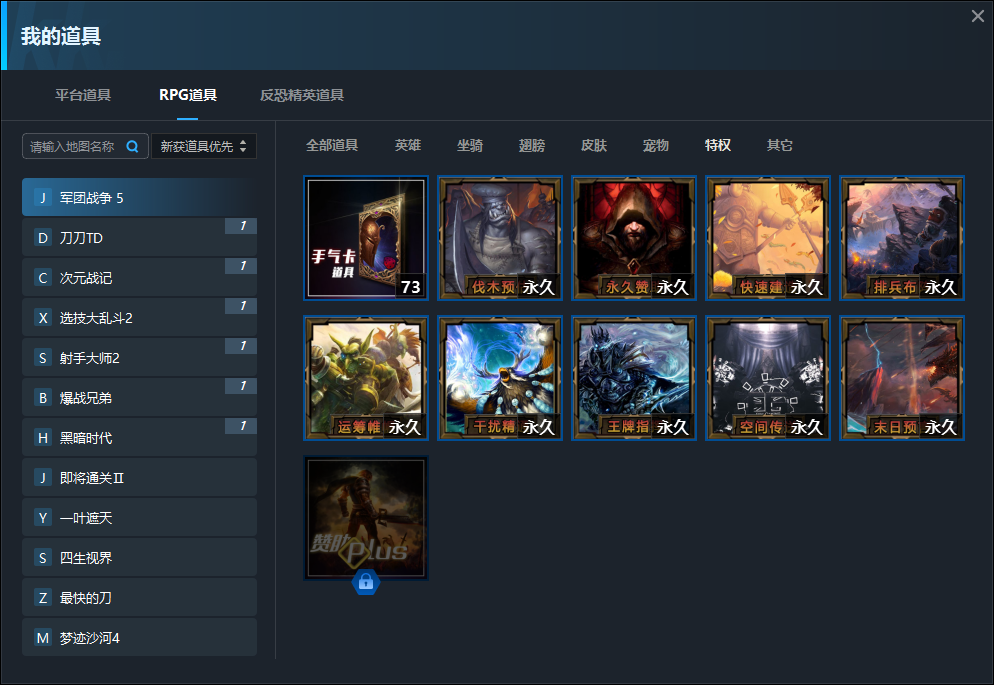Viewport: 994px width, 685px height.
Task: Click the new-item count badge on 黑暗时代
Action: 242,426
